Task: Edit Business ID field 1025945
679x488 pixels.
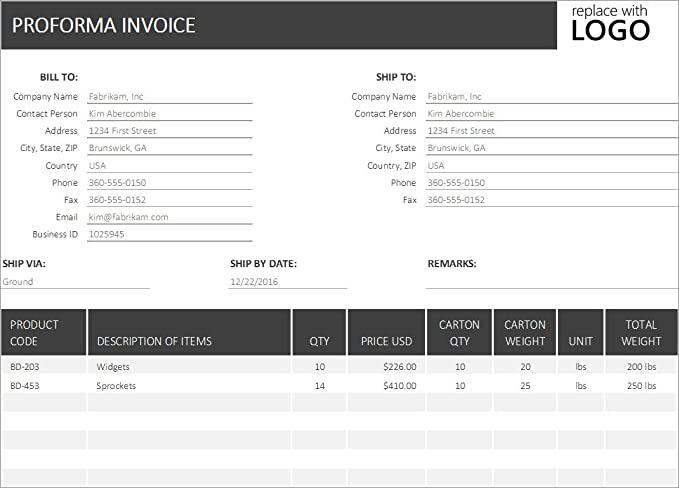Action: [169, 234]
